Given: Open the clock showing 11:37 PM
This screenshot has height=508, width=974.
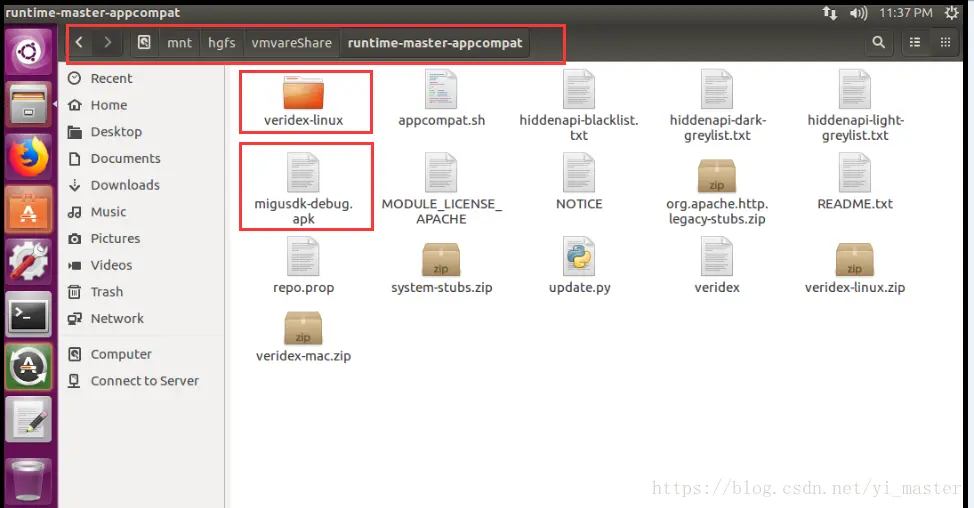Looking at the screenshot, I should tap(905, 12).
